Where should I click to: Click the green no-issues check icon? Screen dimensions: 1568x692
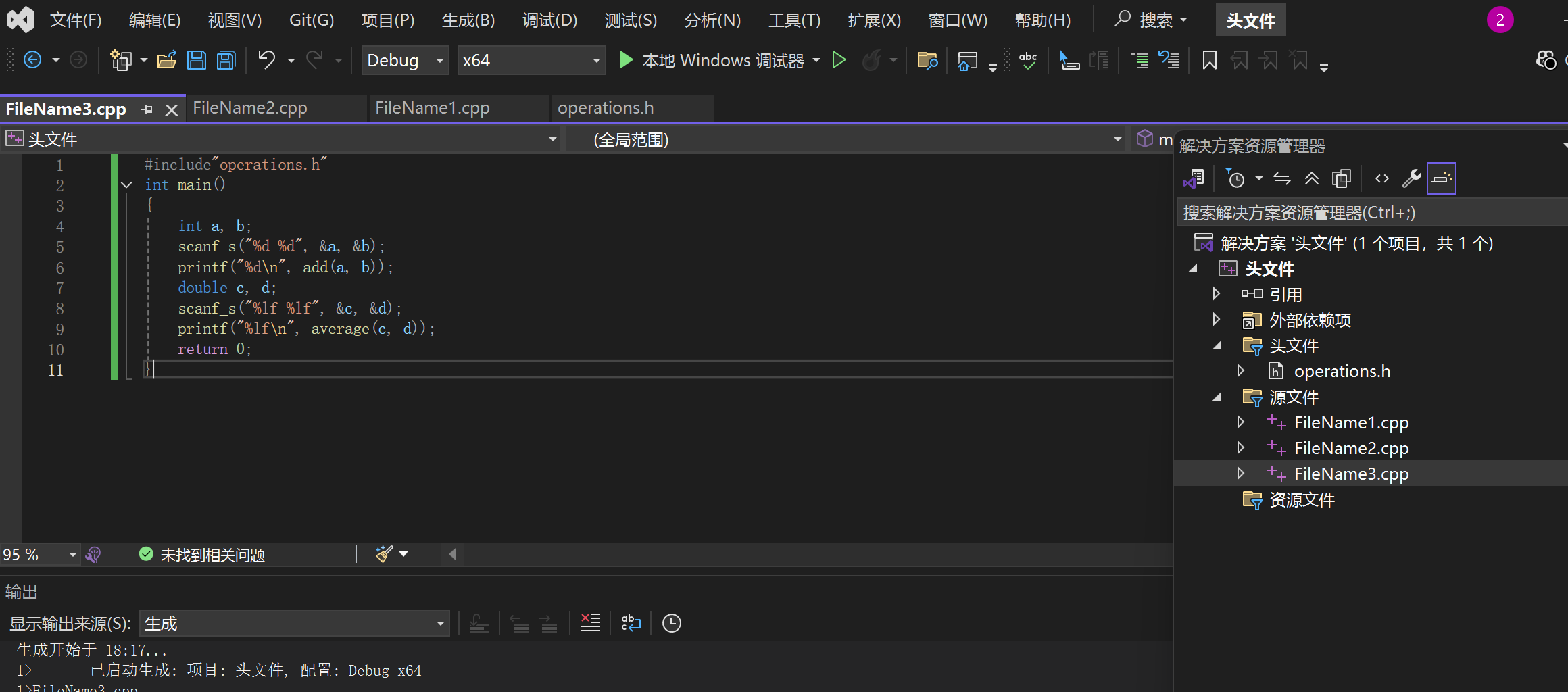click(x=146, y=554)
